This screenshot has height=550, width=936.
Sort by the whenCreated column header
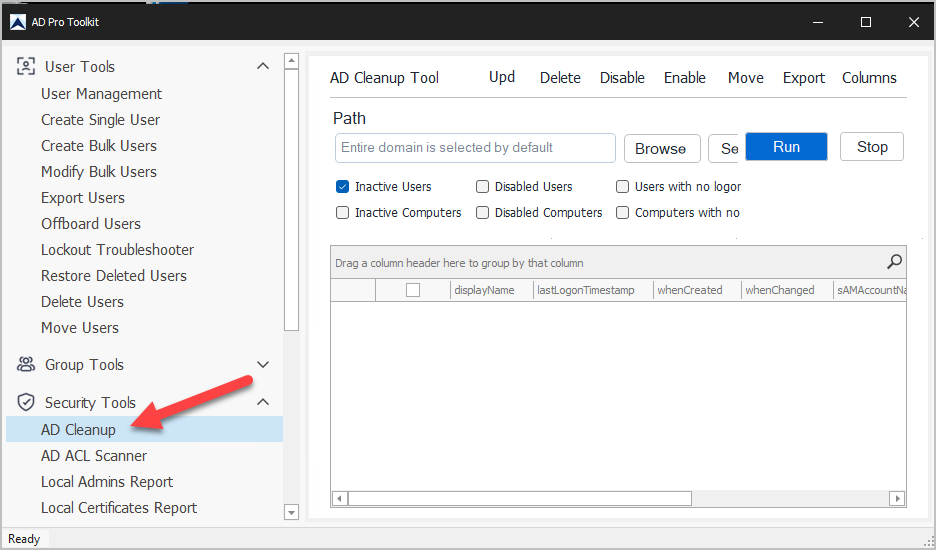click(697, 290)
